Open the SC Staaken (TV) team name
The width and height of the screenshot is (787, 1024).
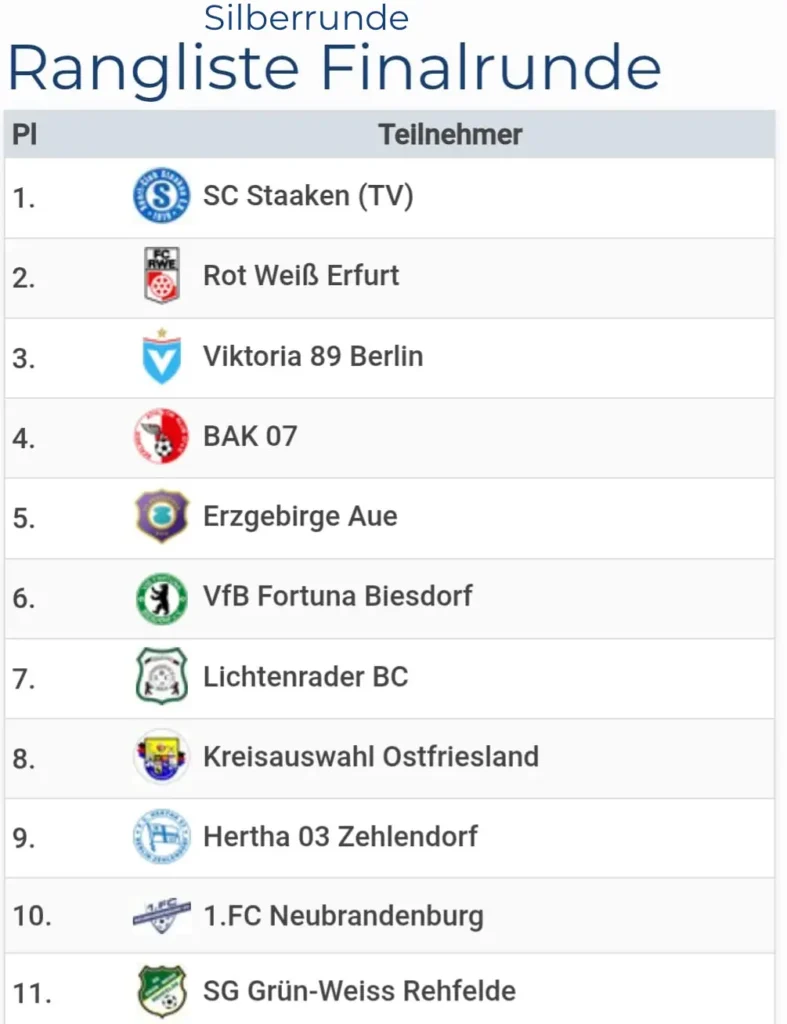(308, 196)
